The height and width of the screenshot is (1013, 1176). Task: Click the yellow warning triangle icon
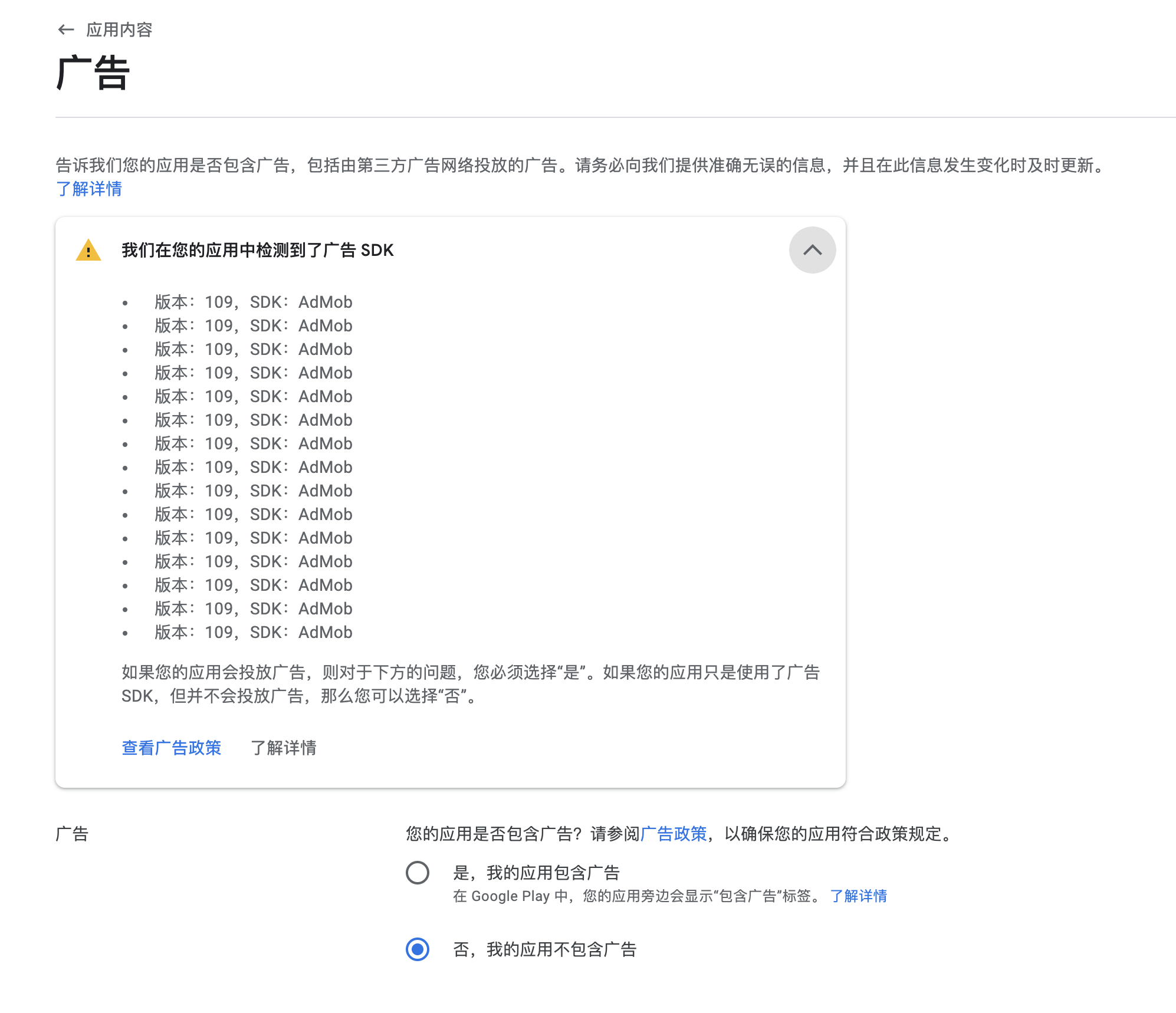88,251
